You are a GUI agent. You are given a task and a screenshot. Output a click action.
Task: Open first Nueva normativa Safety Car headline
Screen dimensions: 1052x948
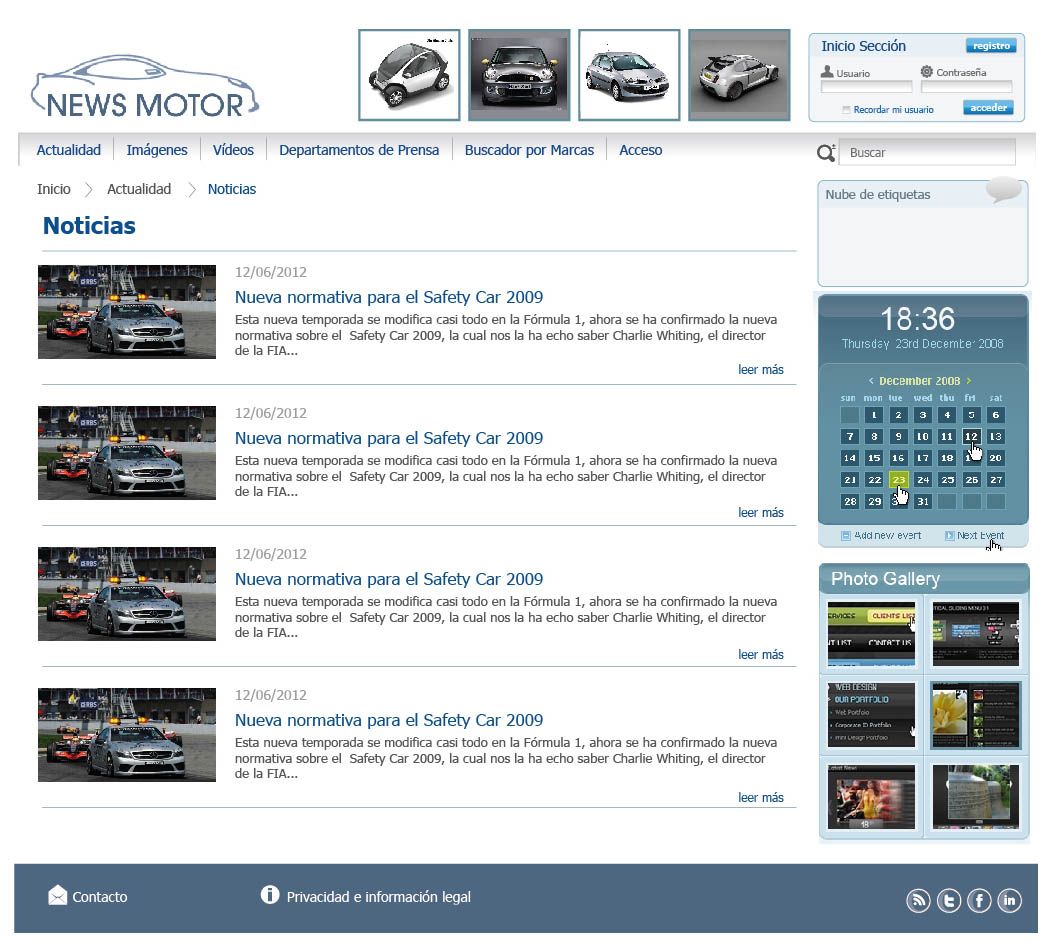(x=389, y=297)
